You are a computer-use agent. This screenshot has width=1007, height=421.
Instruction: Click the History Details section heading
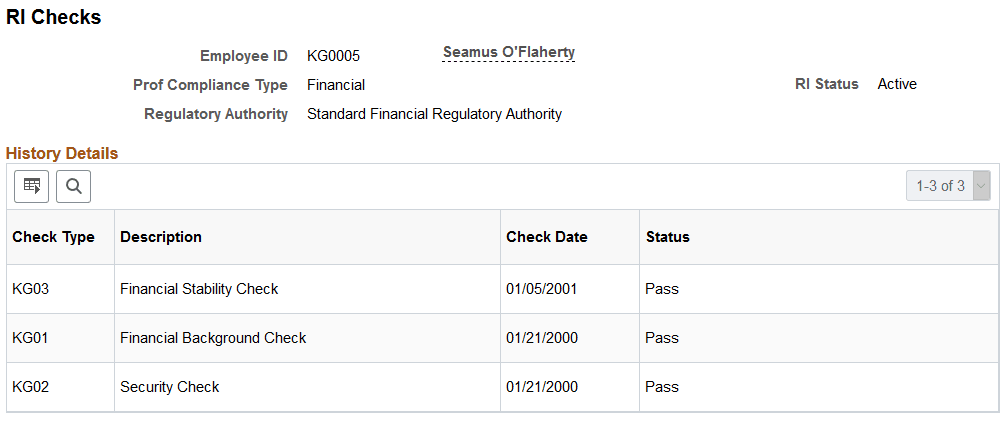pyautogui.click(x=62, y=153)
